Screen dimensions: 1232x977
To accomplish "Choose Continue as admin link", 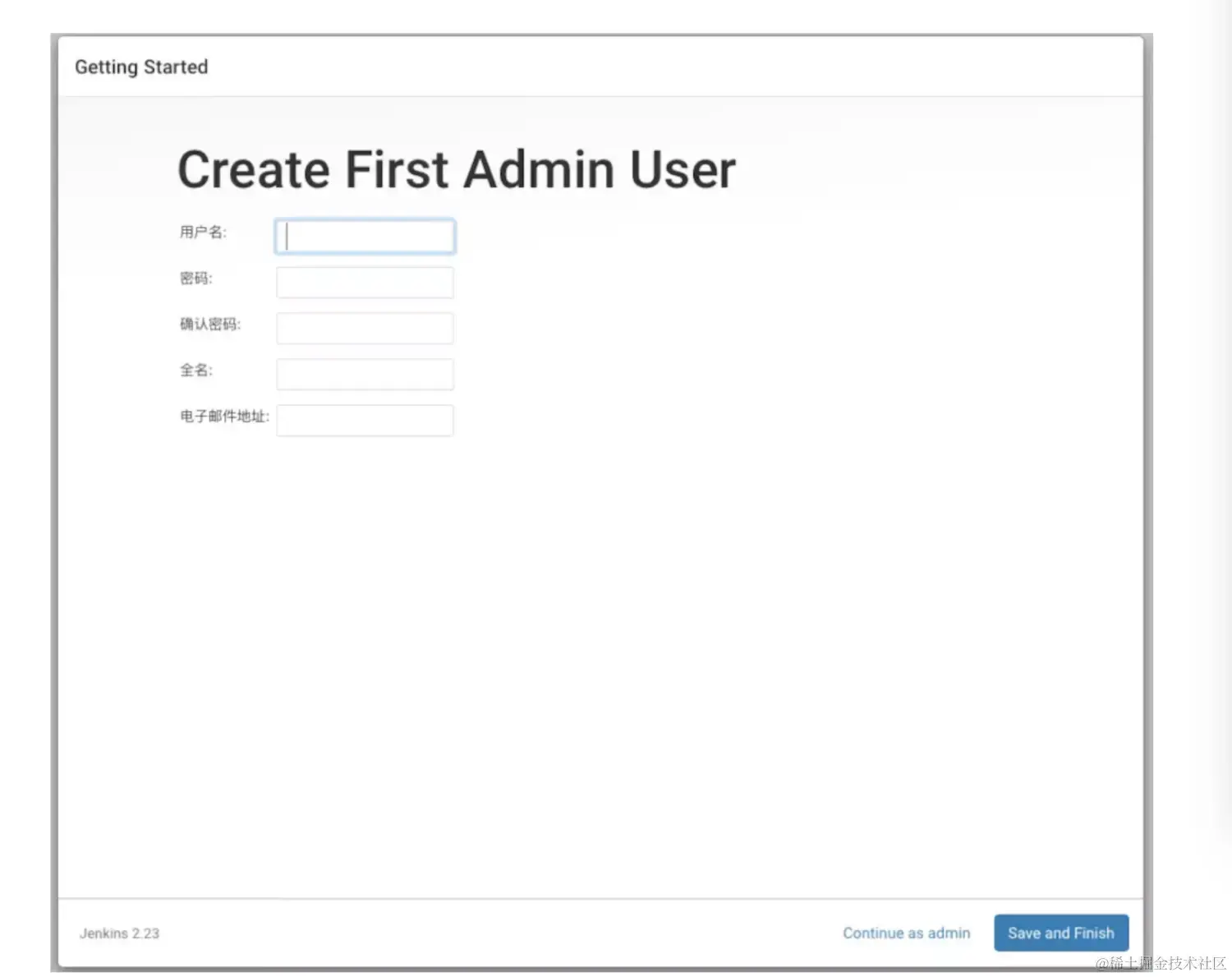I will (x=906, y=933).
